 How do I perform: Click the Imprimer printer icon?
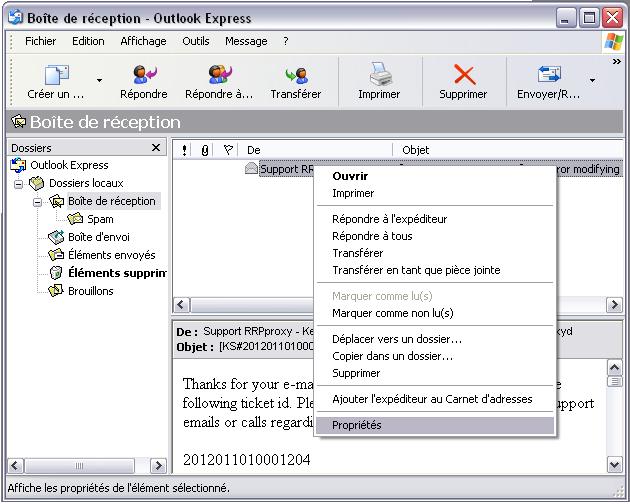[x=380, y=74]
